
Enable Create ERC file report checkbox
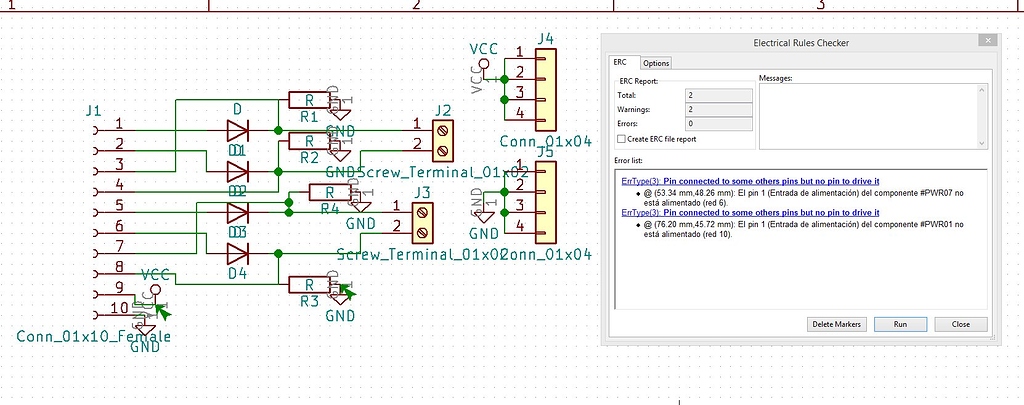click(x=622, y=139)
